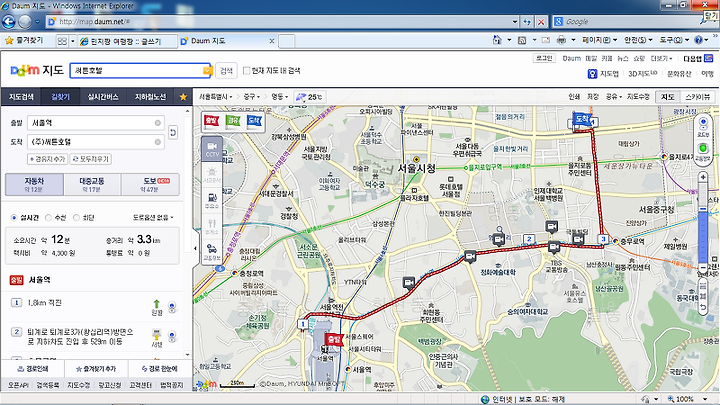Viewport: 720px width, 405px height.
Task: Check the 현재 지도 내 검색 checkbox
Action: [247, 70]
